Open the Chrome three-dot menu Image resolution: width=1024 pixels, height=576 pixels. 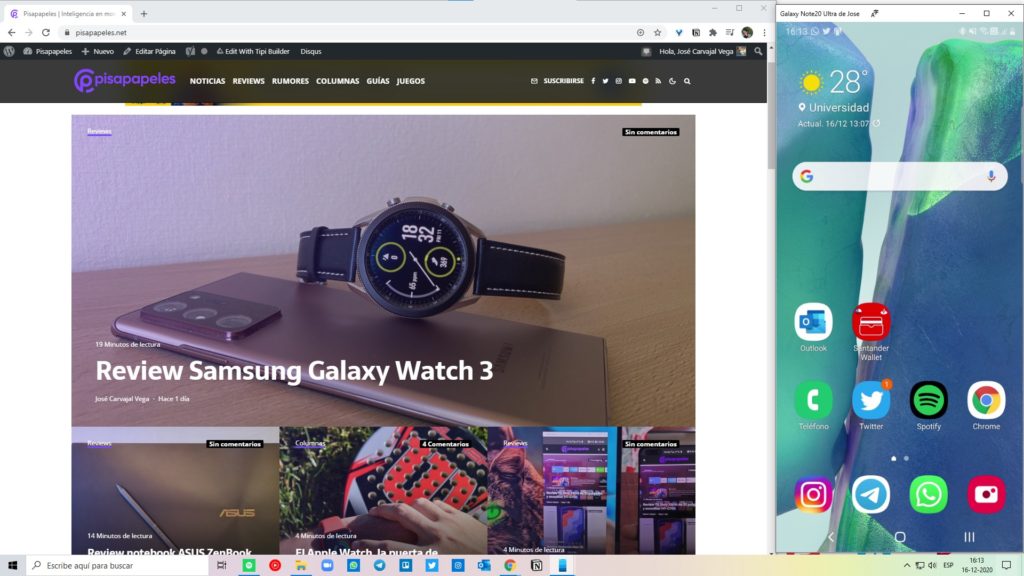point(762,32)
